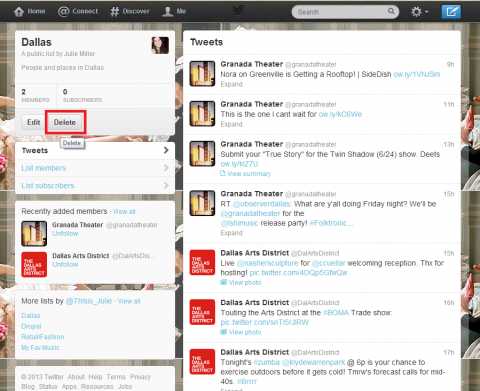
Task: Open the #Brrrr hashtag
Action: (x=247, y=382)
